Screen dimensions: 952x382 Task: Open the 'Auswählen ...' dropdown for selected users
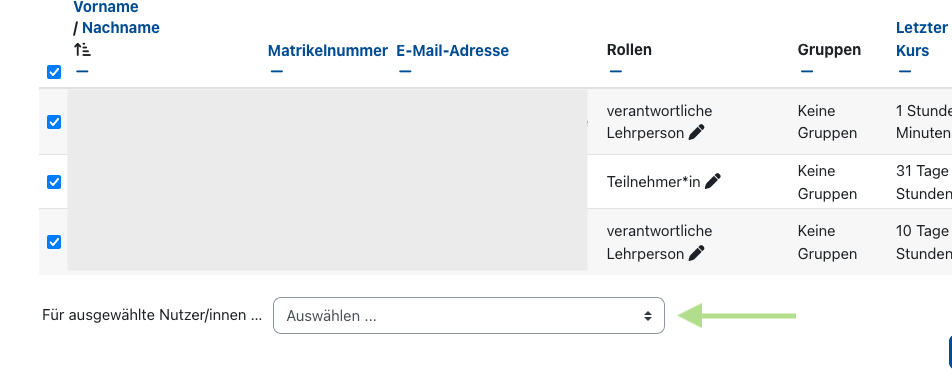click(x=469, y=316)
